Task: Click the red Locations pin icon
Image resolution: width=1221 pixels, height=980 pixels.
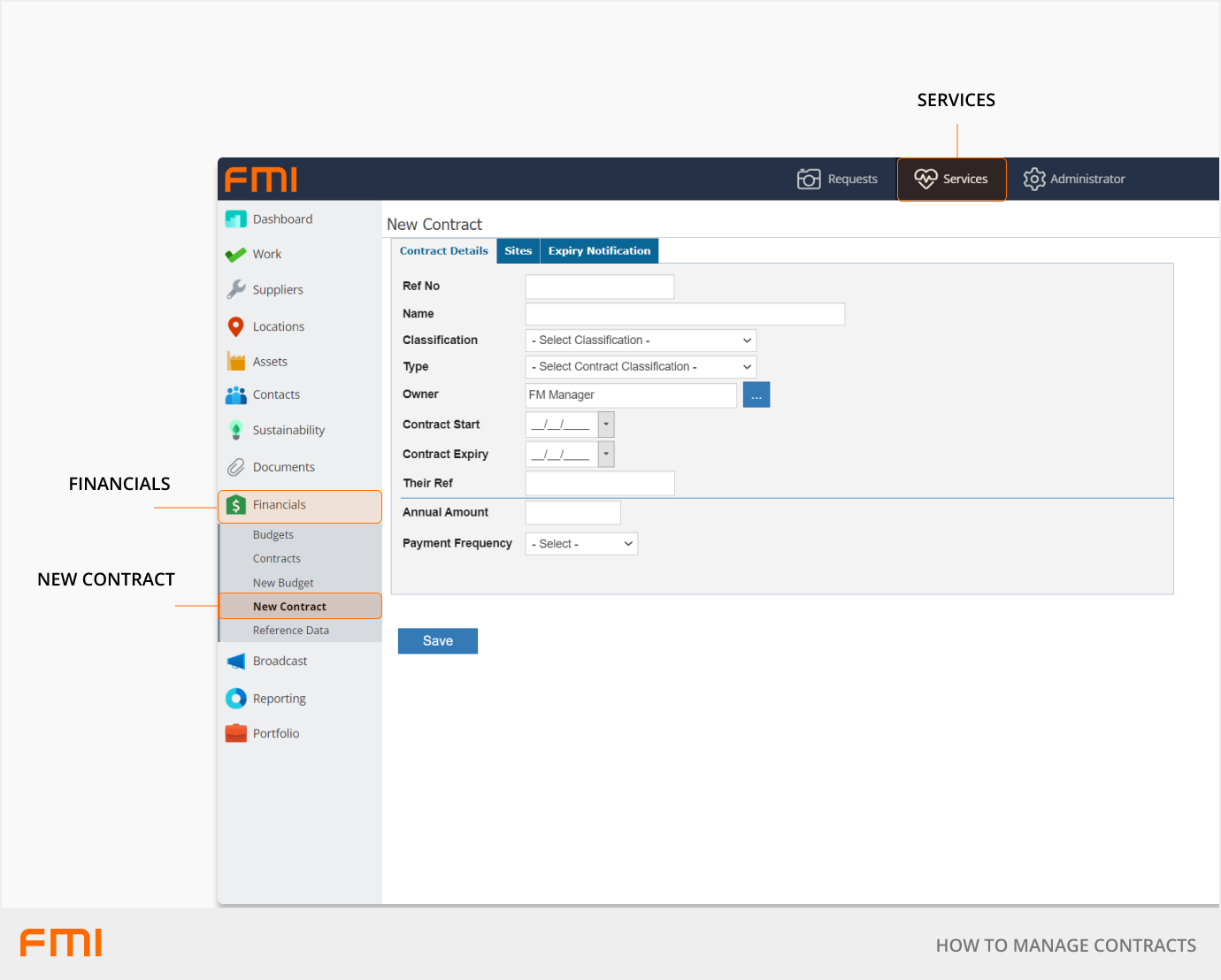Action: tap(235, 326)
